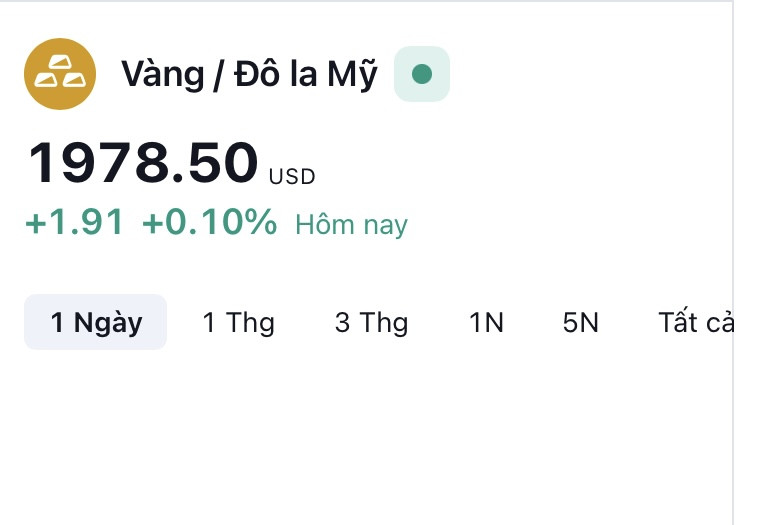The image size is (776, 525).
Task: Click the widget's right edge divider line
Action: pyautogui.click(x=733, y=262)
